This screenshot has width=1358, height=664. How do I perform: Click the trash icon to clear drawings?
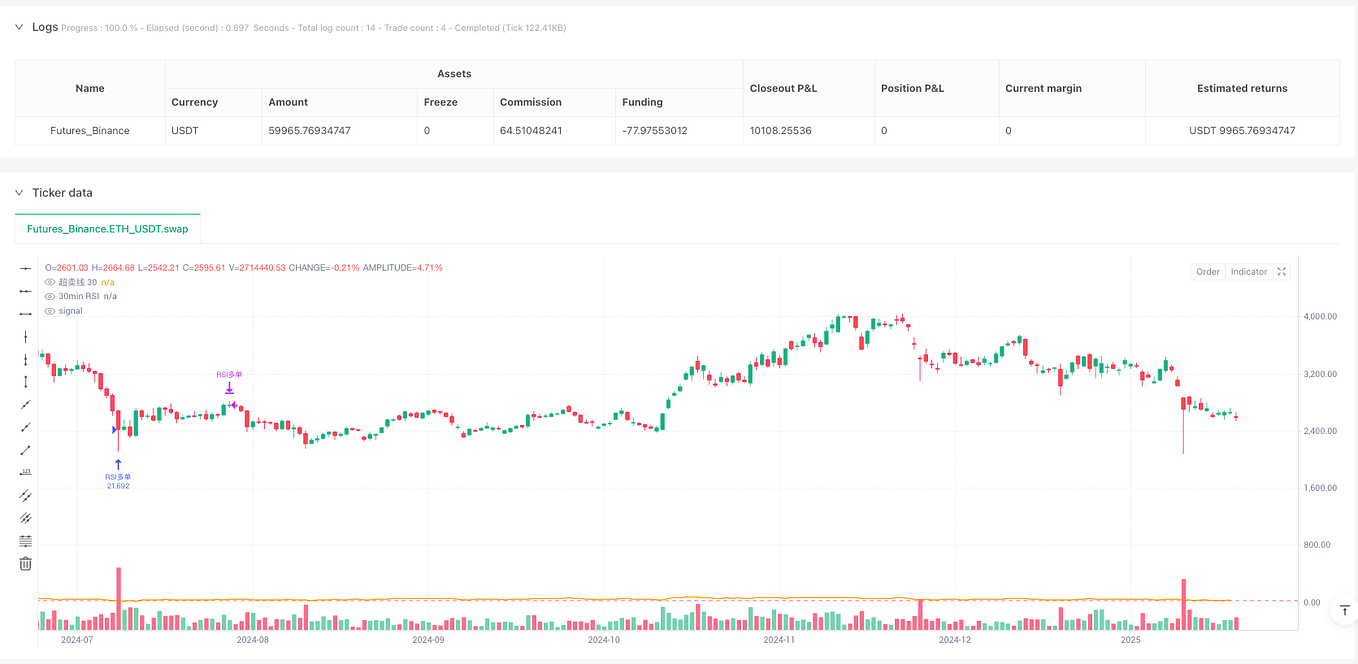25,563
